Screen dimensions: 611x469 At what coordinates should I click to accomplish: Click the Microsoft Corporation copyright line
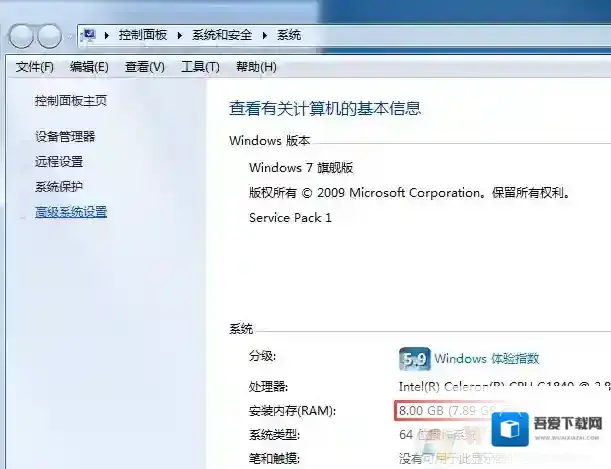click(x=410, y=193)
